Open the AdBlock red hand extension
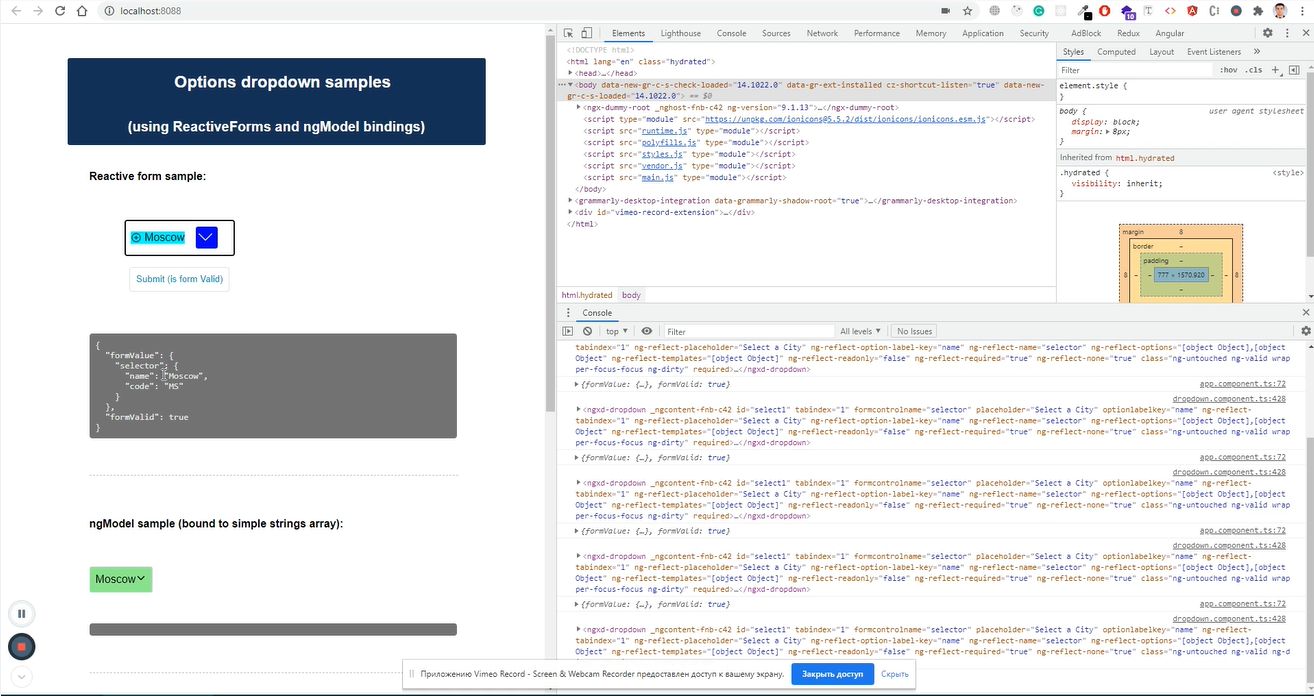This screenshot has width=1314, height=696. pyautogui.click(x=1105, y=11)
